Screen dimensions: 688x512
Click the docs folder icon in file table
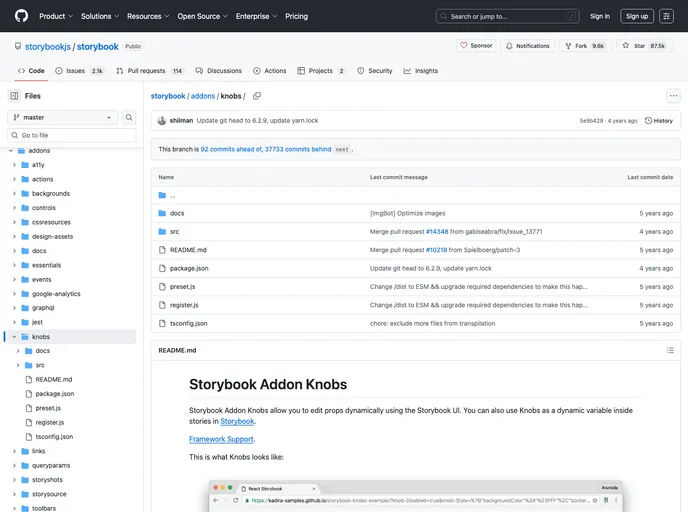tap(162, 213)
